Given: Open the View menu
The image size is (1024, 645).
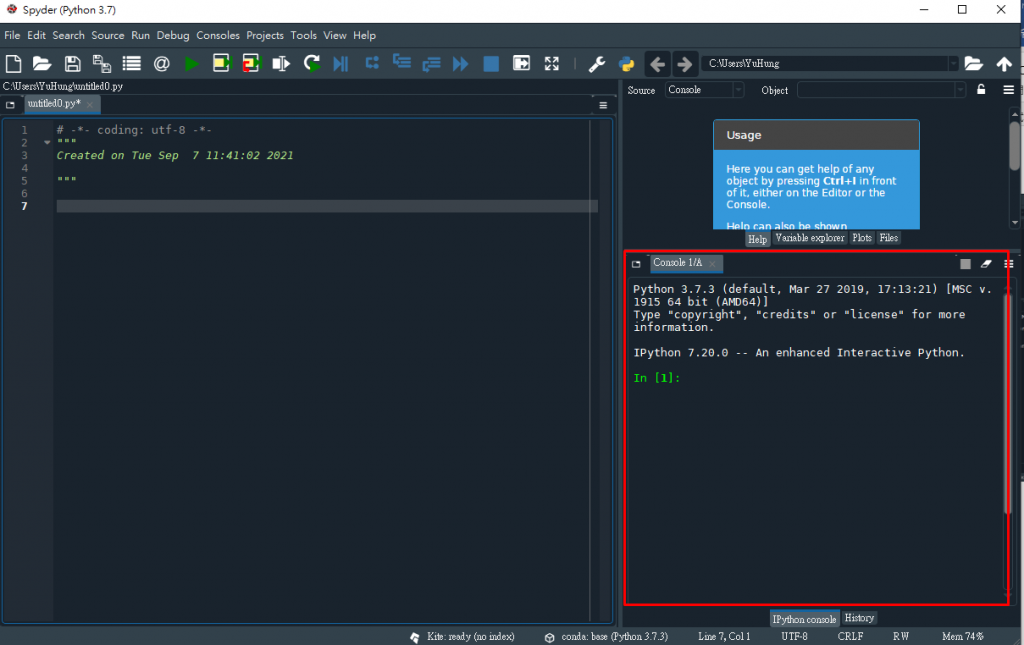Looking at the screenshot, I should pyautogui.click(x=335, y=35).
